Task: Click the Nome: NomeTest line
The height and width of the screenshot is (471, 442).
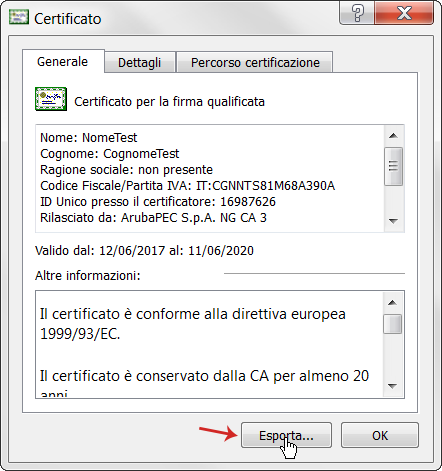Action: (89, 138)
